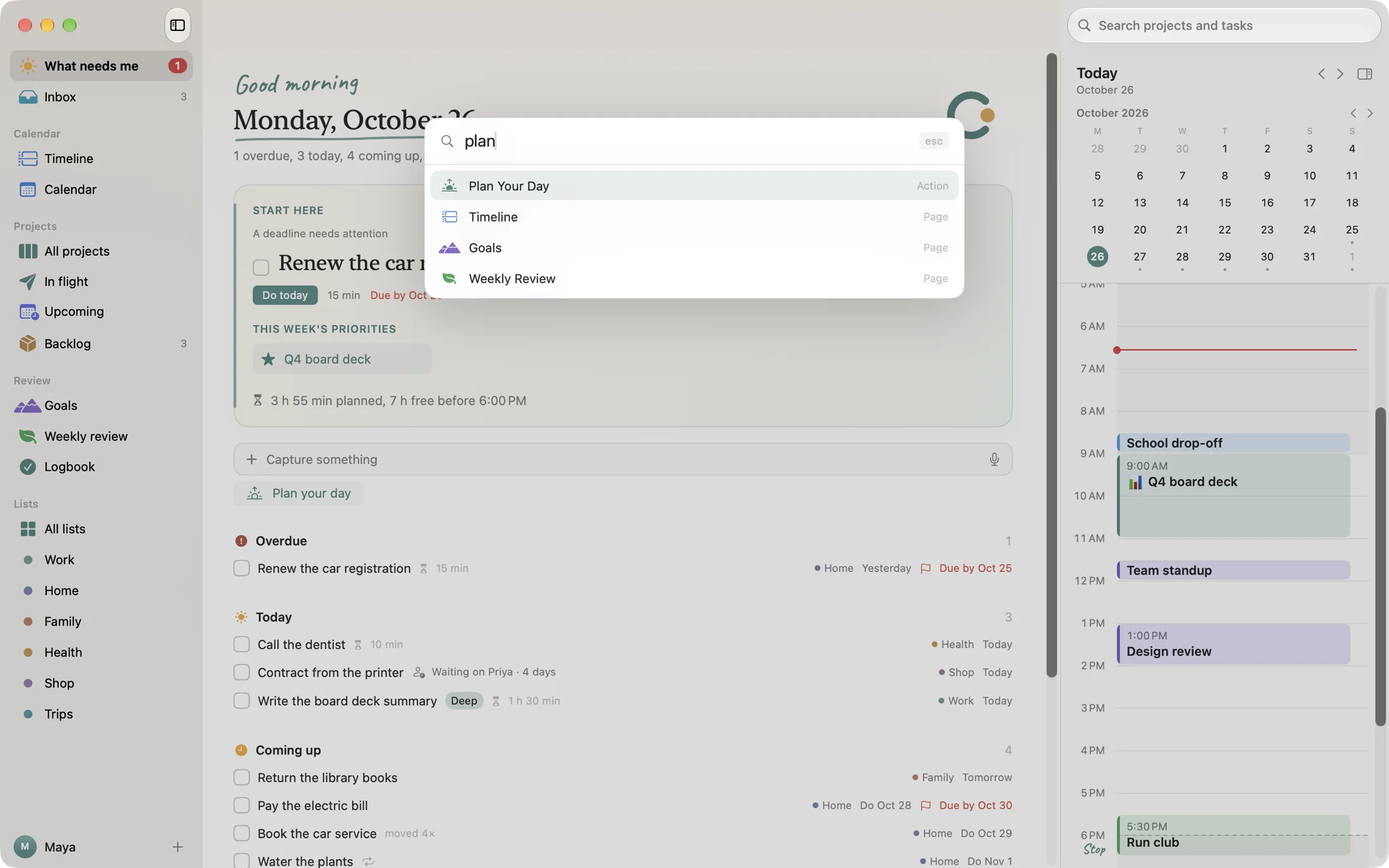
Task: Open the Work list color dot
Action: 28,560
